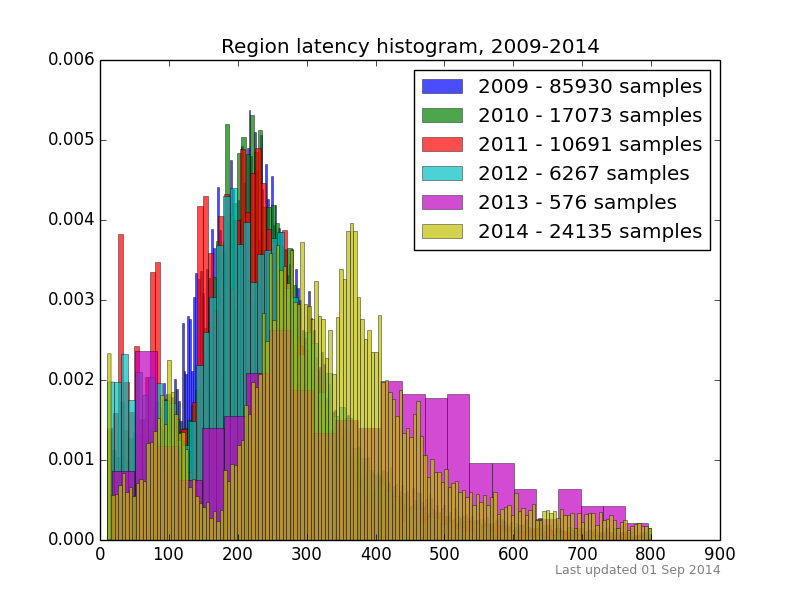Select the '2009 - 85930 samples' legend label
Screen dimensions: 800x600
click(x=590, y=86)
